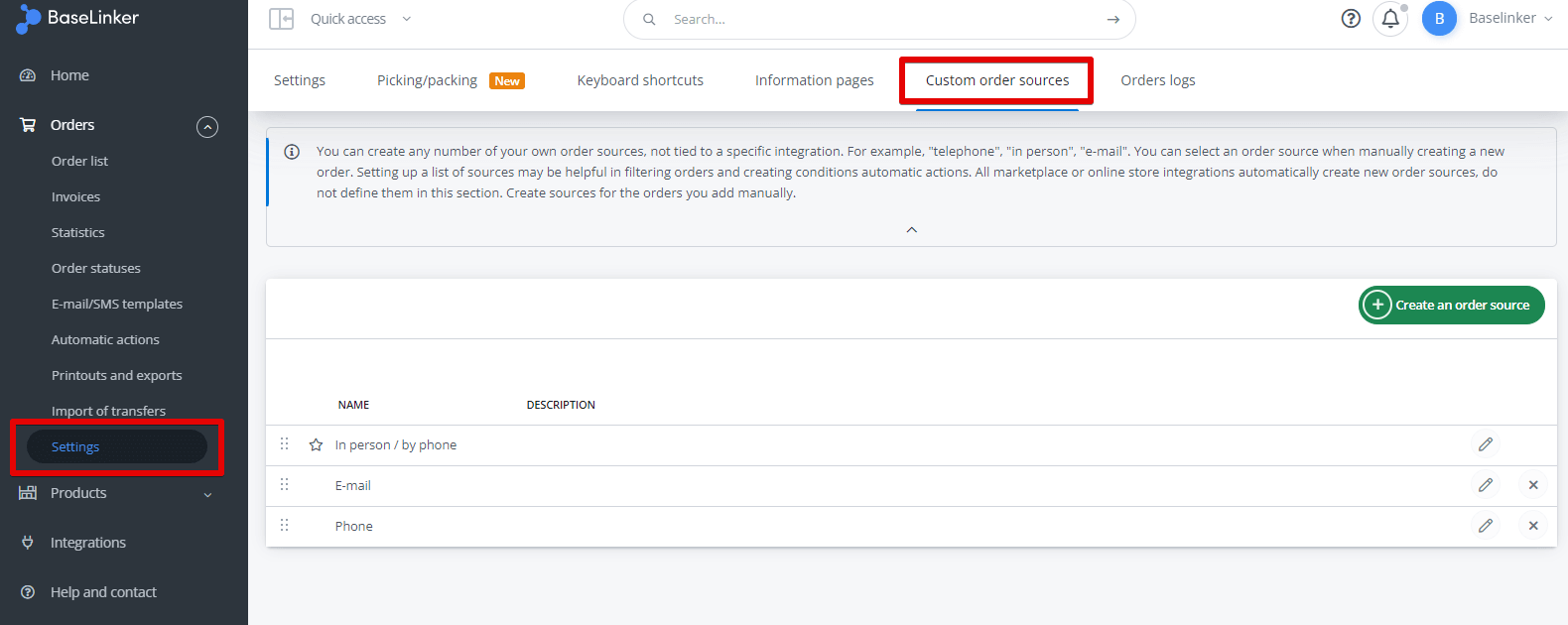Viewport: 1568px width, 625px height.
Task: Click Create an order source button
Action: 1452,305
